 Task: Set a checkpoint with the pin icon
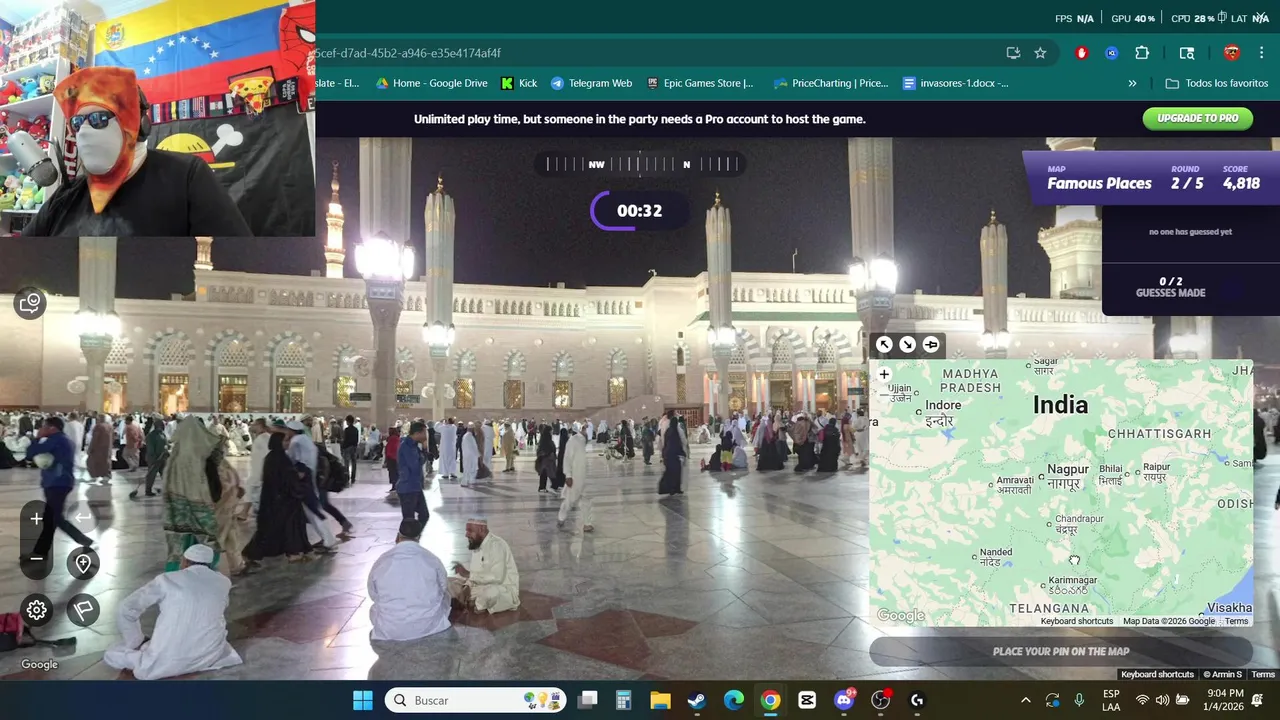click(83, 564)
